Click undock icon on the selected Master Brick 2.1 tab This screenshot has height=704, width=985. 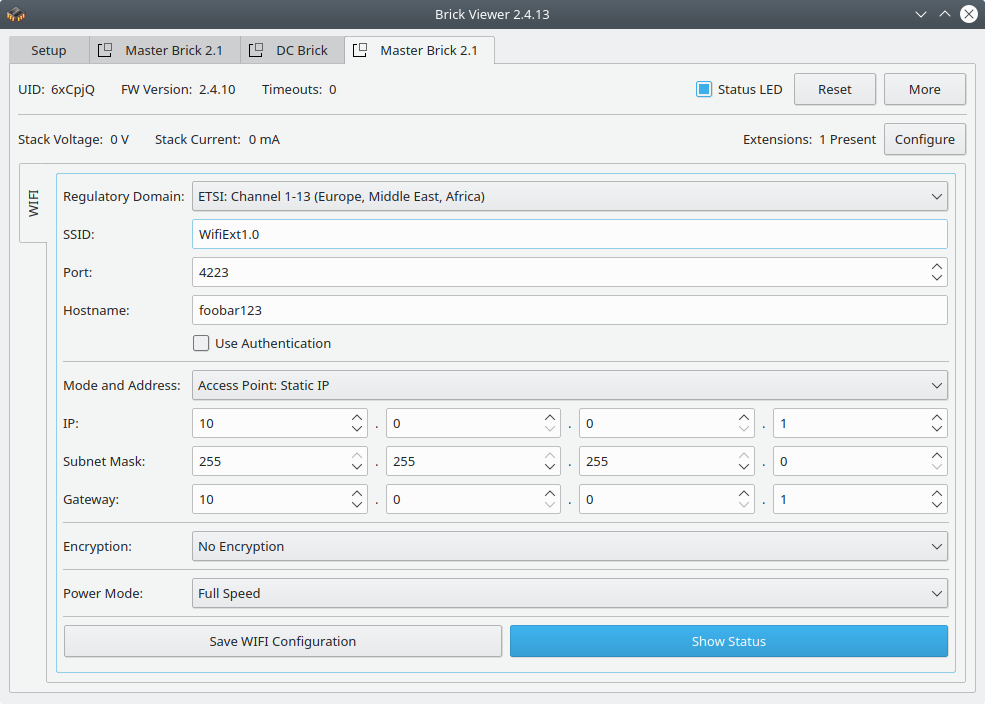point(360,50)
